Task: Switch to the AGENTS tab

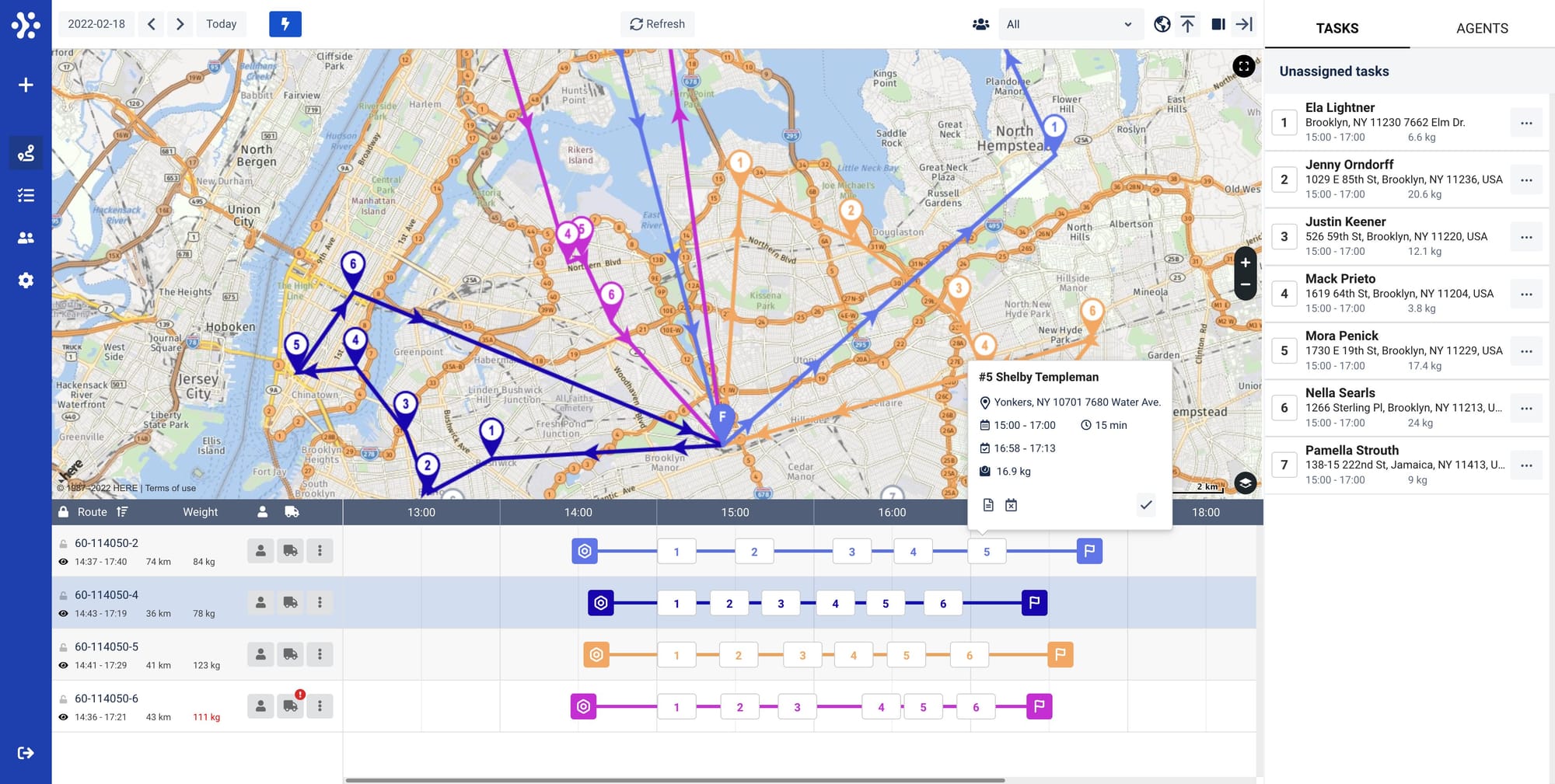Action: (x=1482, y=28)
